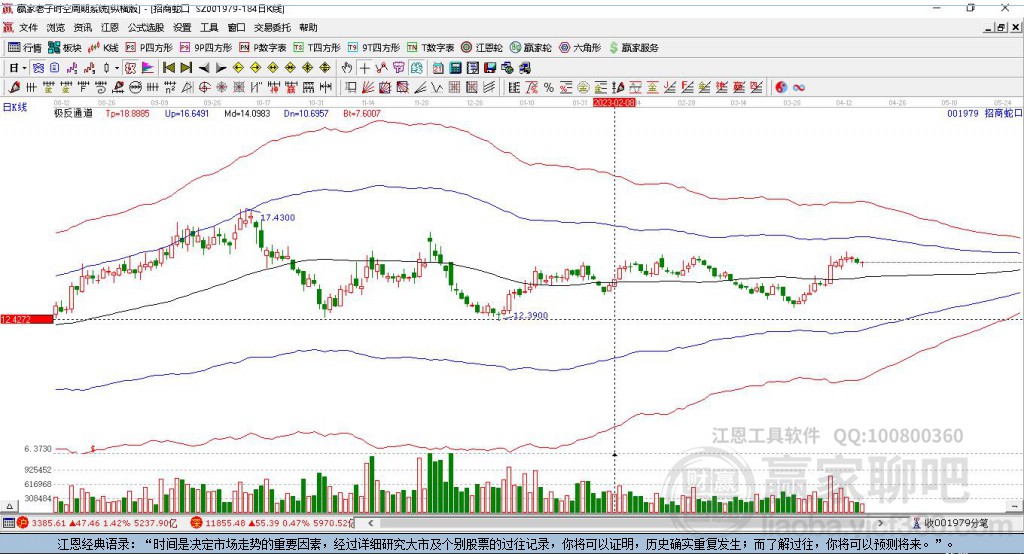The height and width of the screenshot is (554, 1024).
Task: Click the zigzag wave line tool
Action: click(x=437, y=88)
